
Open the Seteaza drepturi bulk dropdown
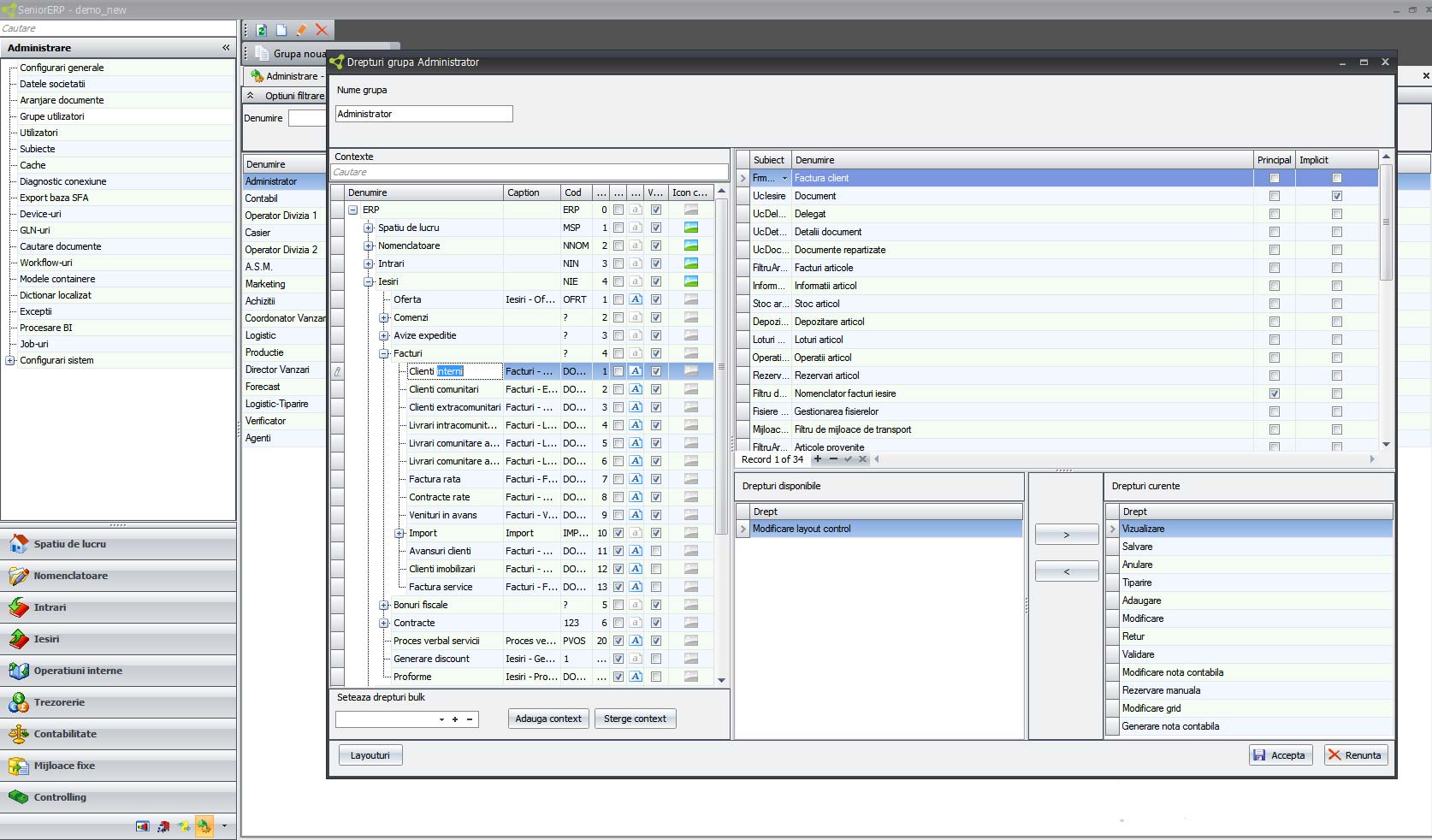click(x=441, y=719)
